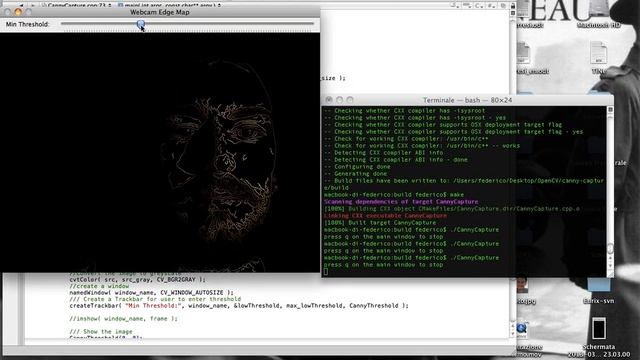Click the 'createTrackbar(' code line
This screenshot has height=360, width=640.
[x=239, y=306]
